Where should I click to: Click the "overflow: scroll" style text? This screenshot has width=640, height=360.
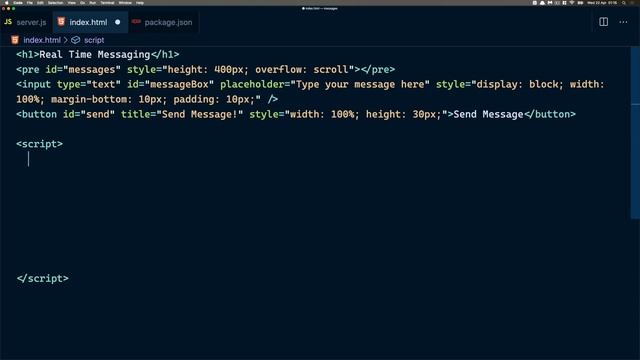[302, 70]
